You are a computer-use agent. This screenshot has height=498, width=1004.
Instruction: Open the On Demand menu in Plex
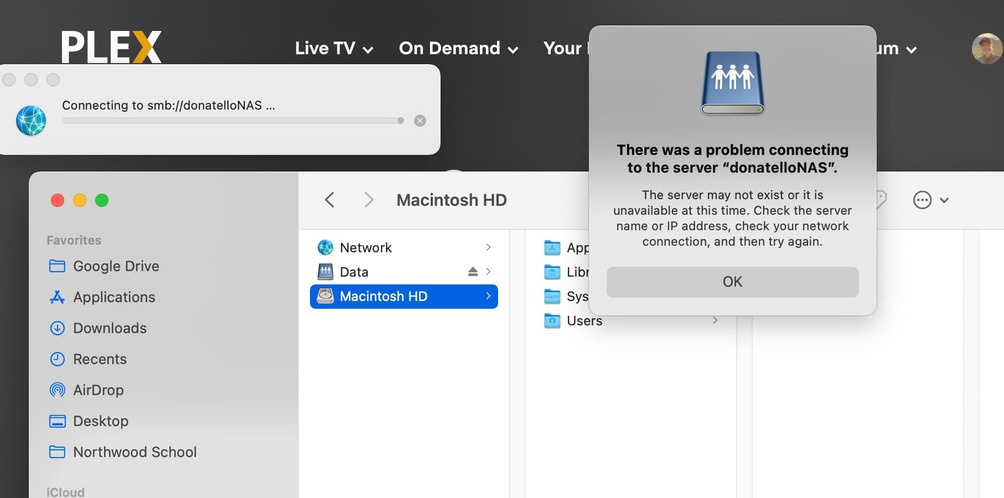pos(458,49)
